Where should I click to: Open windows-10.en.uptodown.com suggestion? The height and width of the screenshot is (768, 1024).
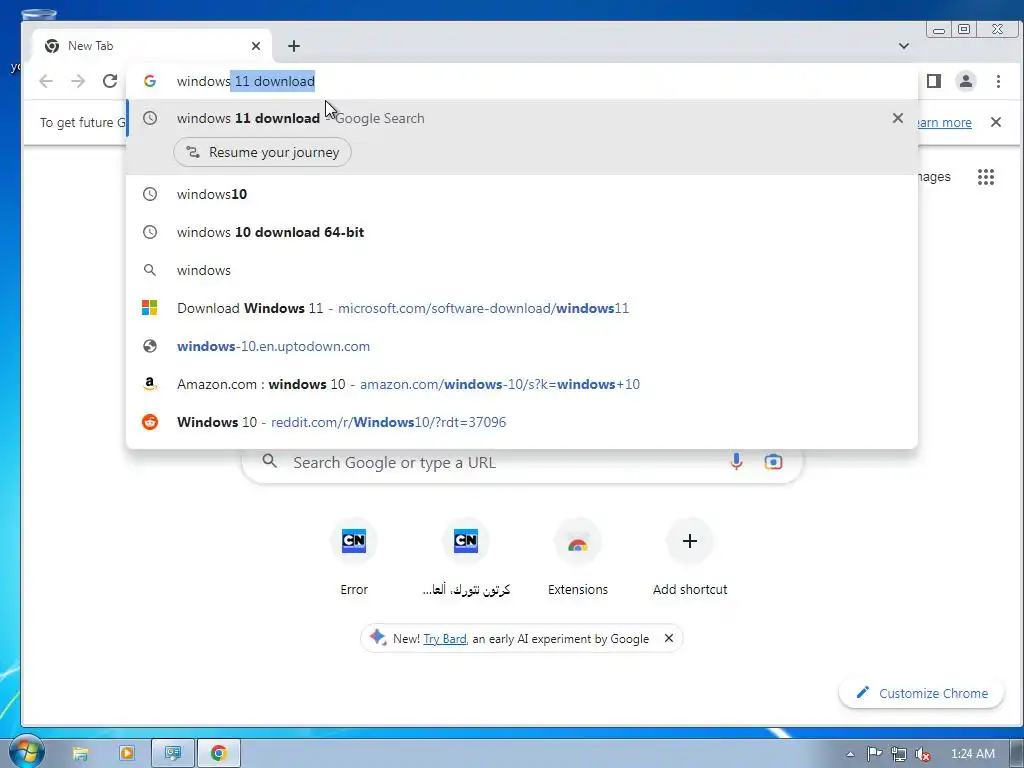pyautogui.click(x=522, y=346)
